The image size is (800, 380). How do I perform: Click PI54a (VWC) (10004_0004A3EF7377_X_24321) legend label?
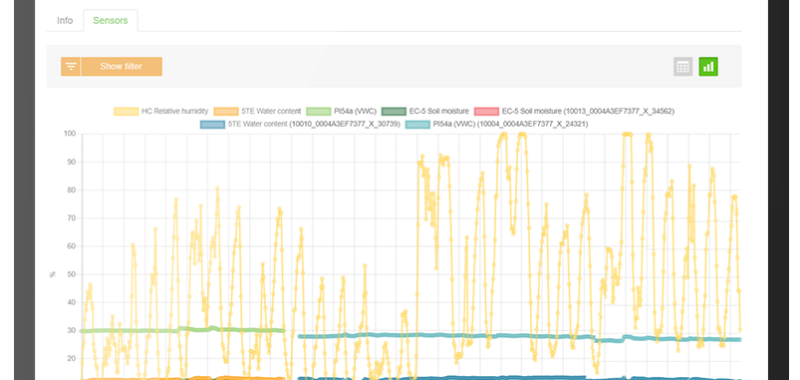tap(510, 124)
